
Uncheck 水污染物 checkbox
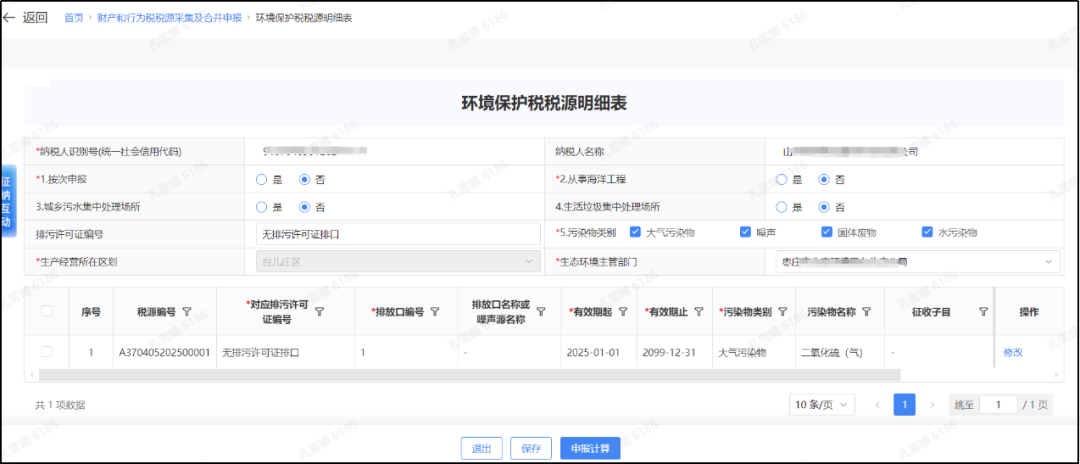[x=927, y=233]
